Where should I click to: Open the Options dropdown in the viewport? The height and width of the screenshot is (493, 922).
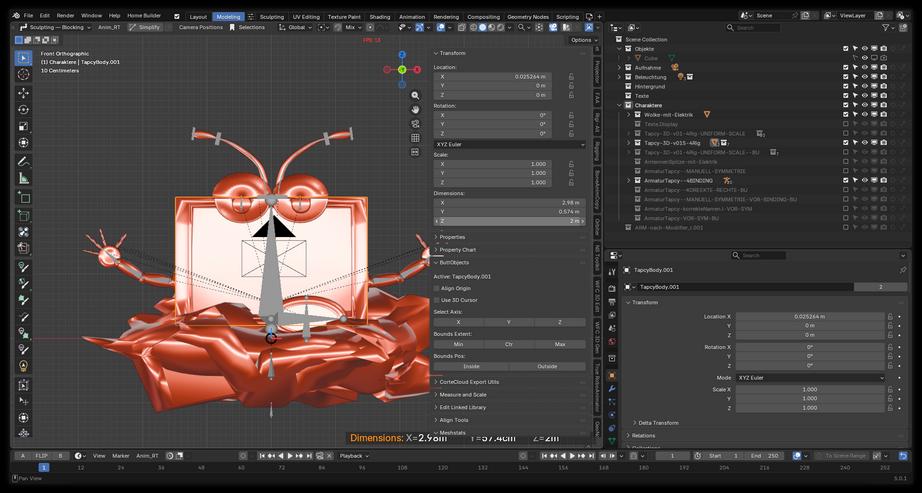pyautogui.click(x=583, y=40)
